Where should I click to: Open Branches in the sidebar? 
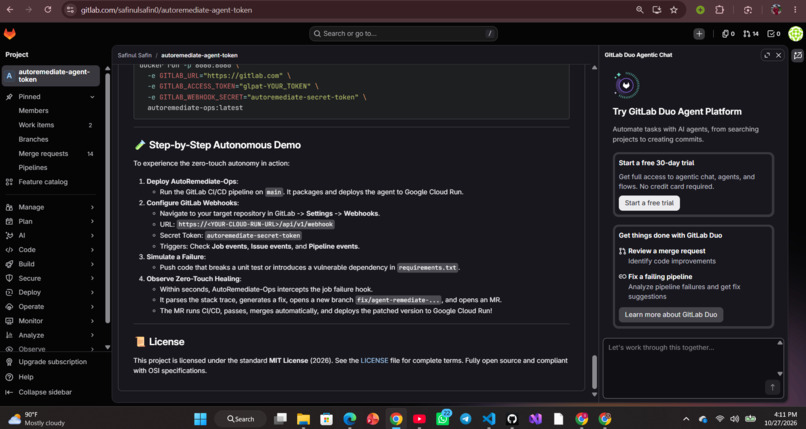click(x=50, y=139)
